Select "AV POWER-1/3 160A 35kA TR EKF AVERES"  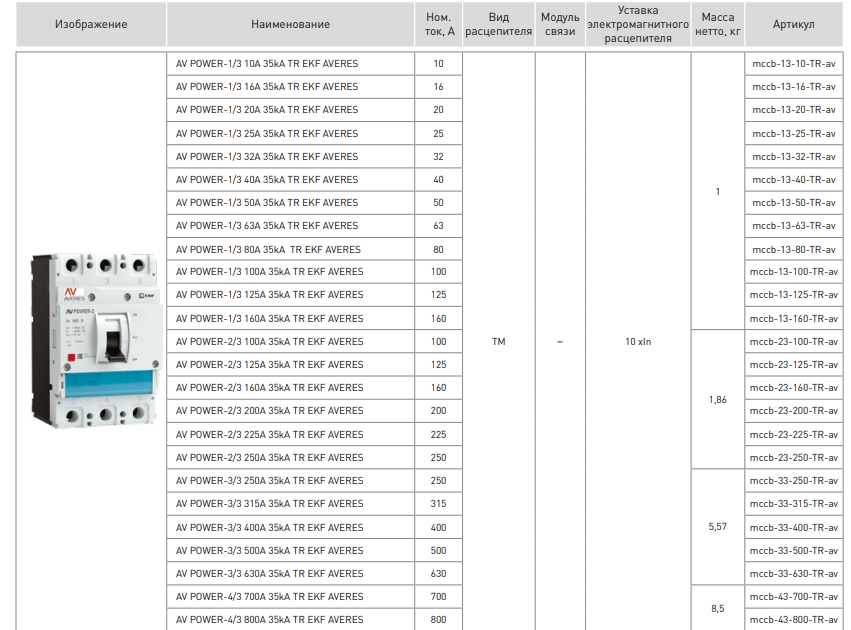[x=270, y=319]
